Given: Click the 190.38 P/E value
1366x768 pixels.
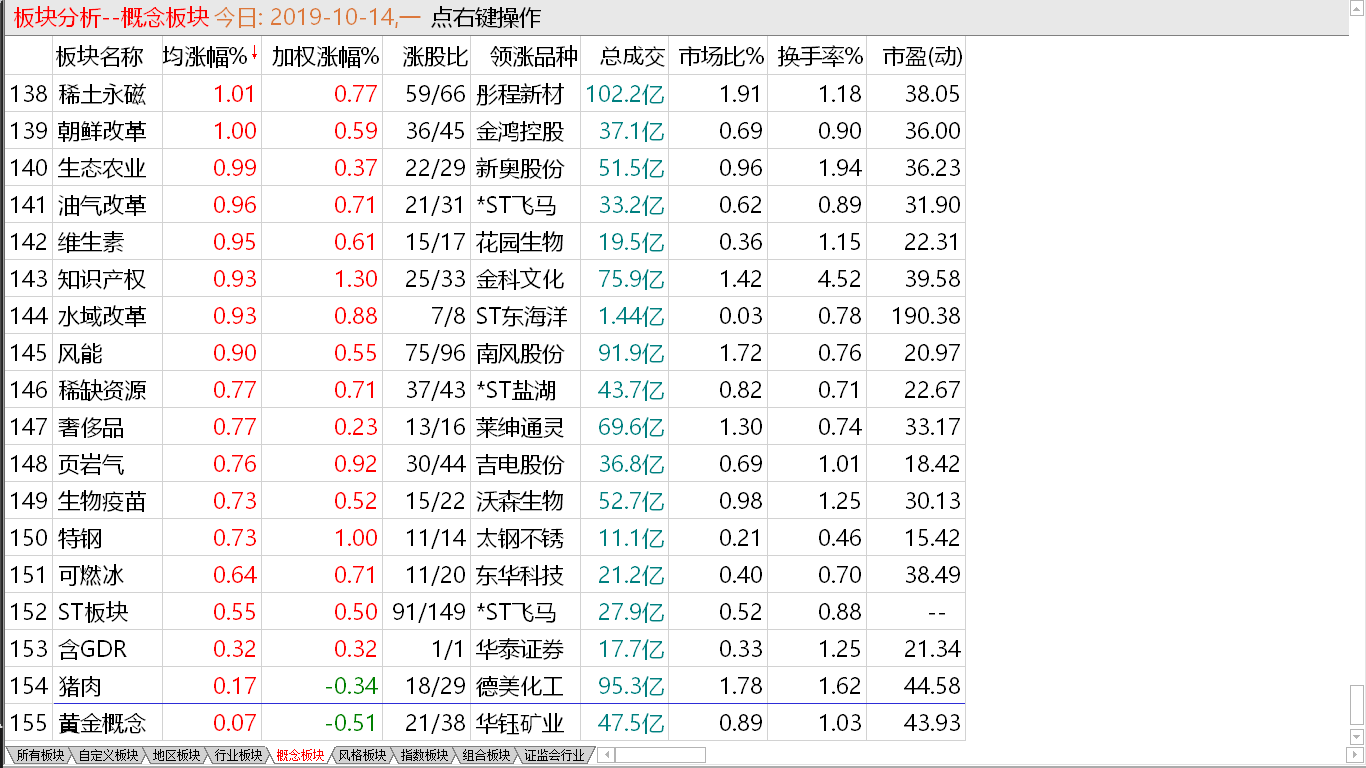Looking at the screenshot, I should click(926, 316).
